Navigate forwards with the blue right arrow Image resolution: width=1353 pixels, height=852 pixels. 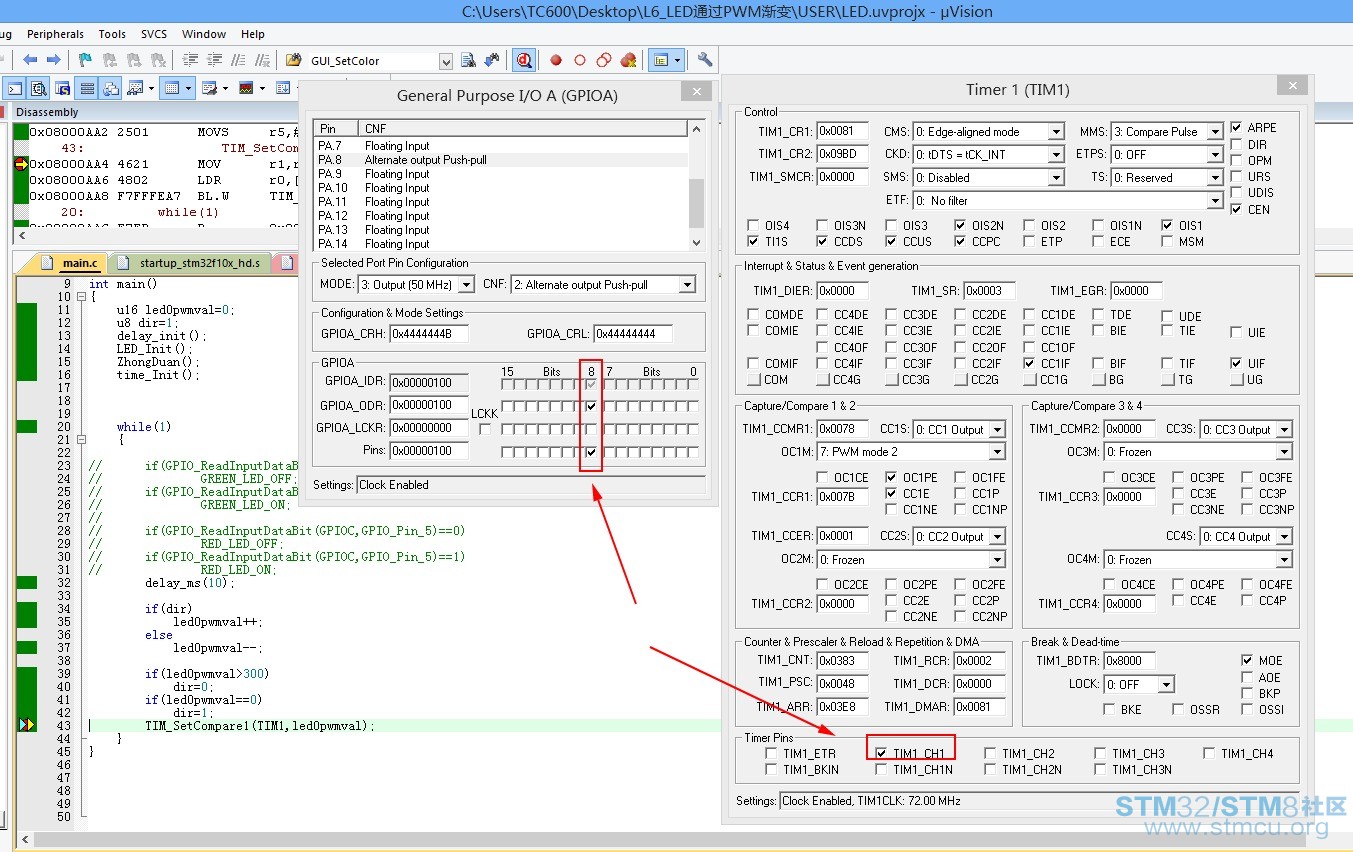click(54, 60)
